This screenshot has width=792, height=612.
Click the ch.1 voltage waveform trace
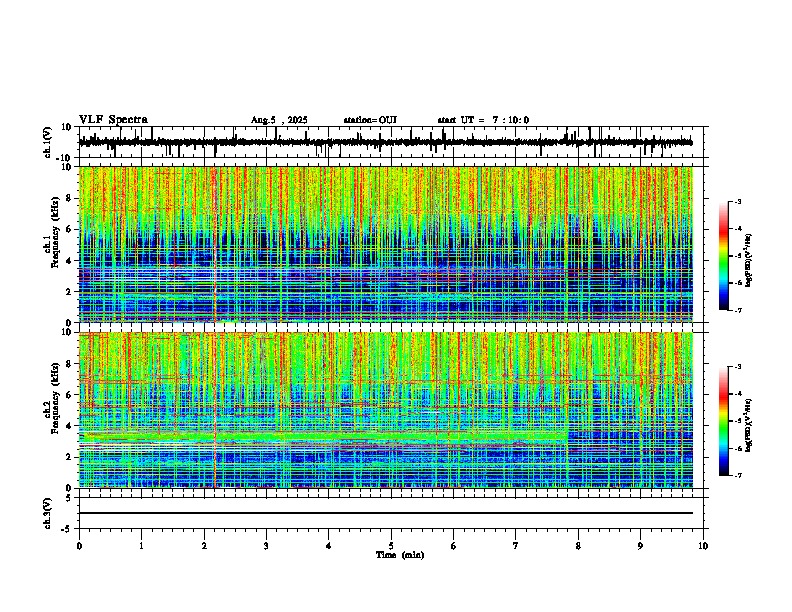pyautogui.click(x=385, y=142)
